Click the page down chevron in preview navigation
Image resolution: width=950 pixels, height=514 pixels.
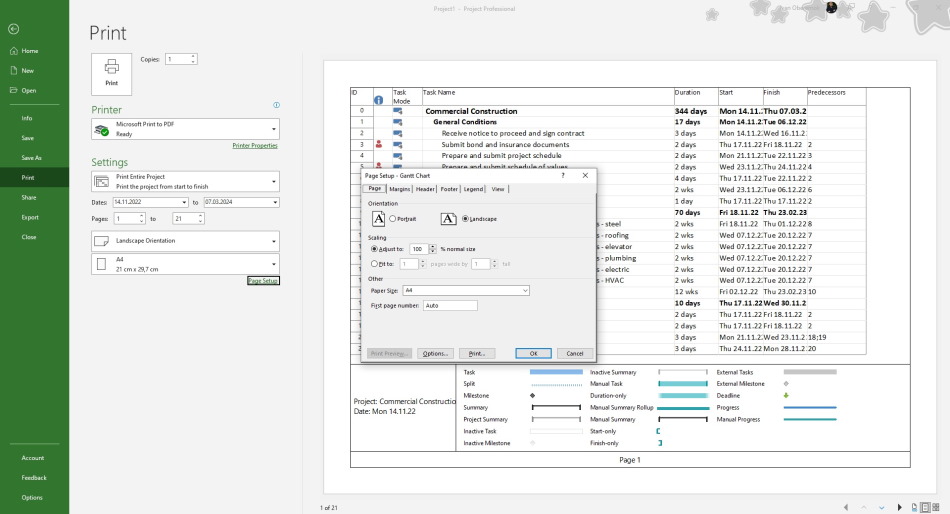click(882, 507)
